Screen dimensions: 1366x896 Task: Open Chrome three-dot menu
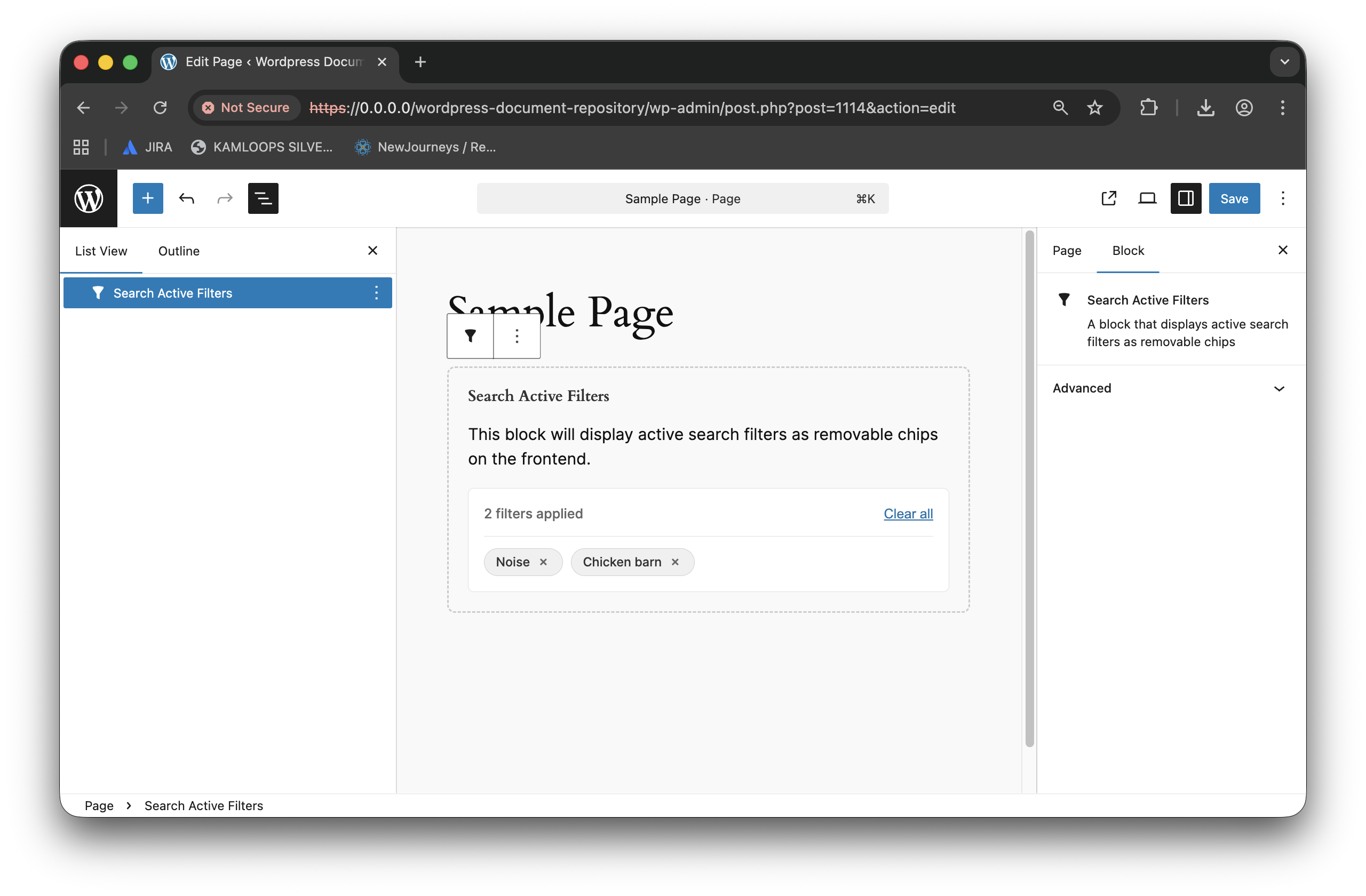click(x=1282, y=108)
